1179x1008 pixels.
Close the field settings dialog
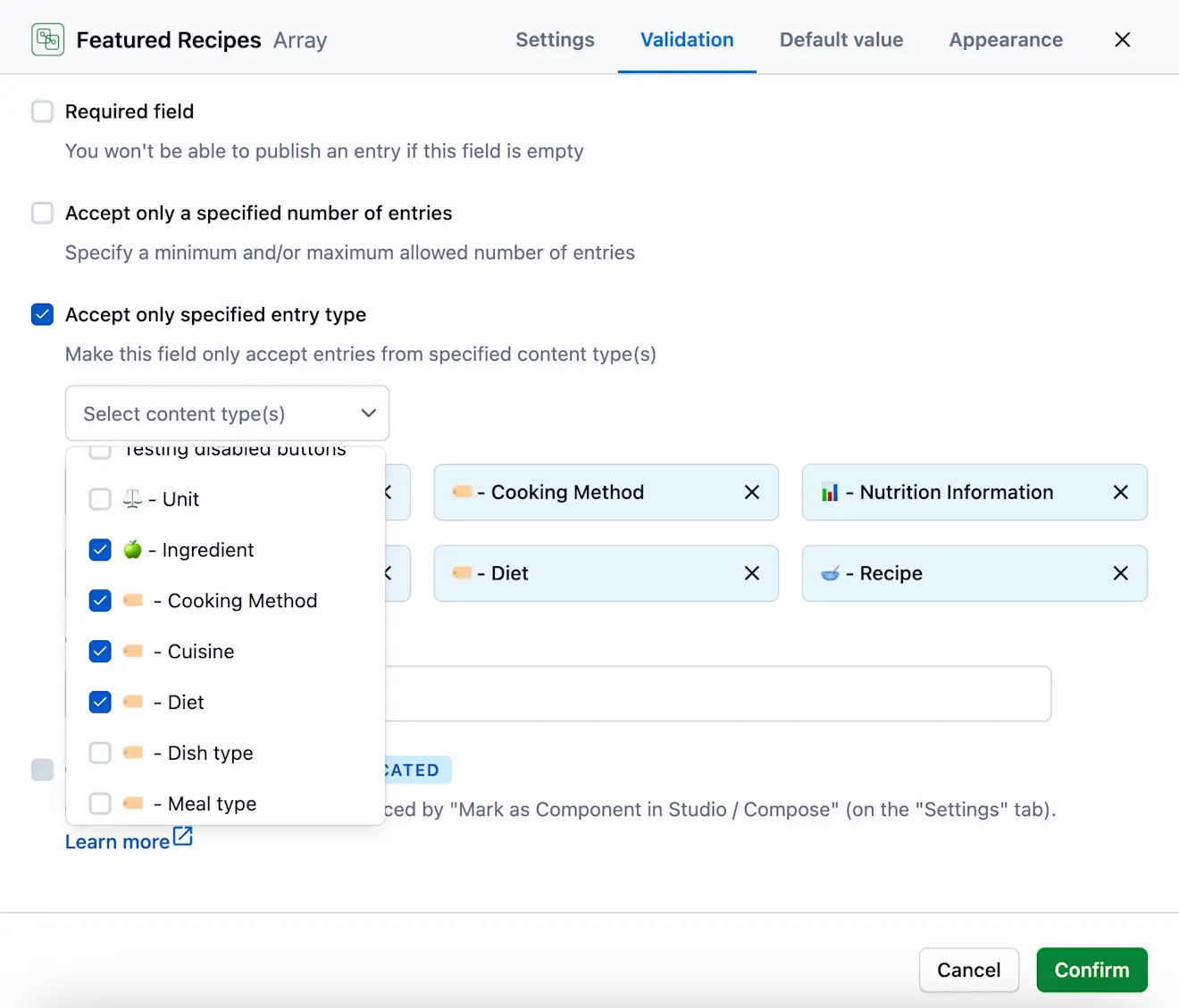tap(1123, 39)
